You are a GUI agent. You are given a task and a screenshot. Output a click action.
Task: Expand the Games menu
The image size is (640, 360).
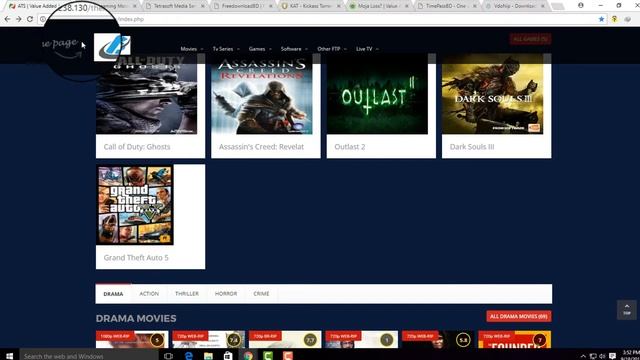(260, 49)
